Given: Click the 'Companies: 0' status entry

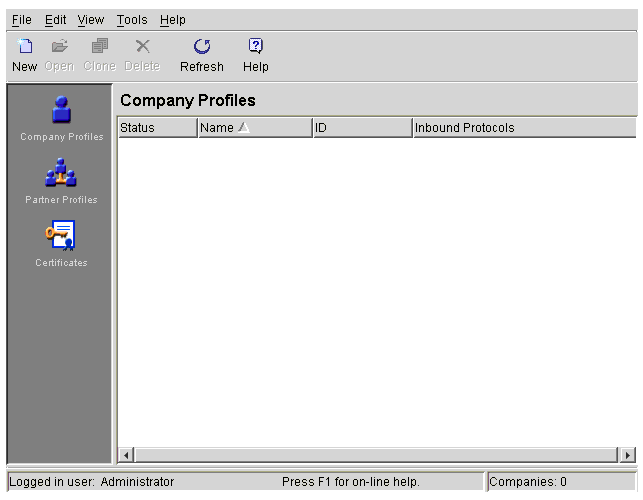Looking at the screenshot, I should click(528, 482).
